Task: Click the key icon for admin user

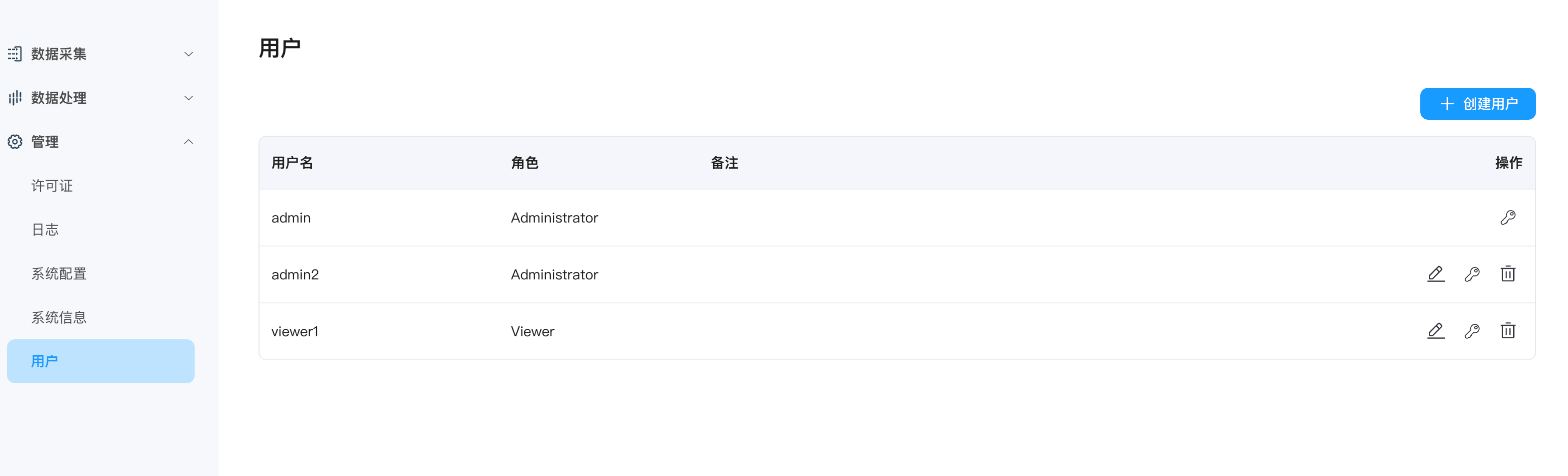Action: pos(1507,218)
